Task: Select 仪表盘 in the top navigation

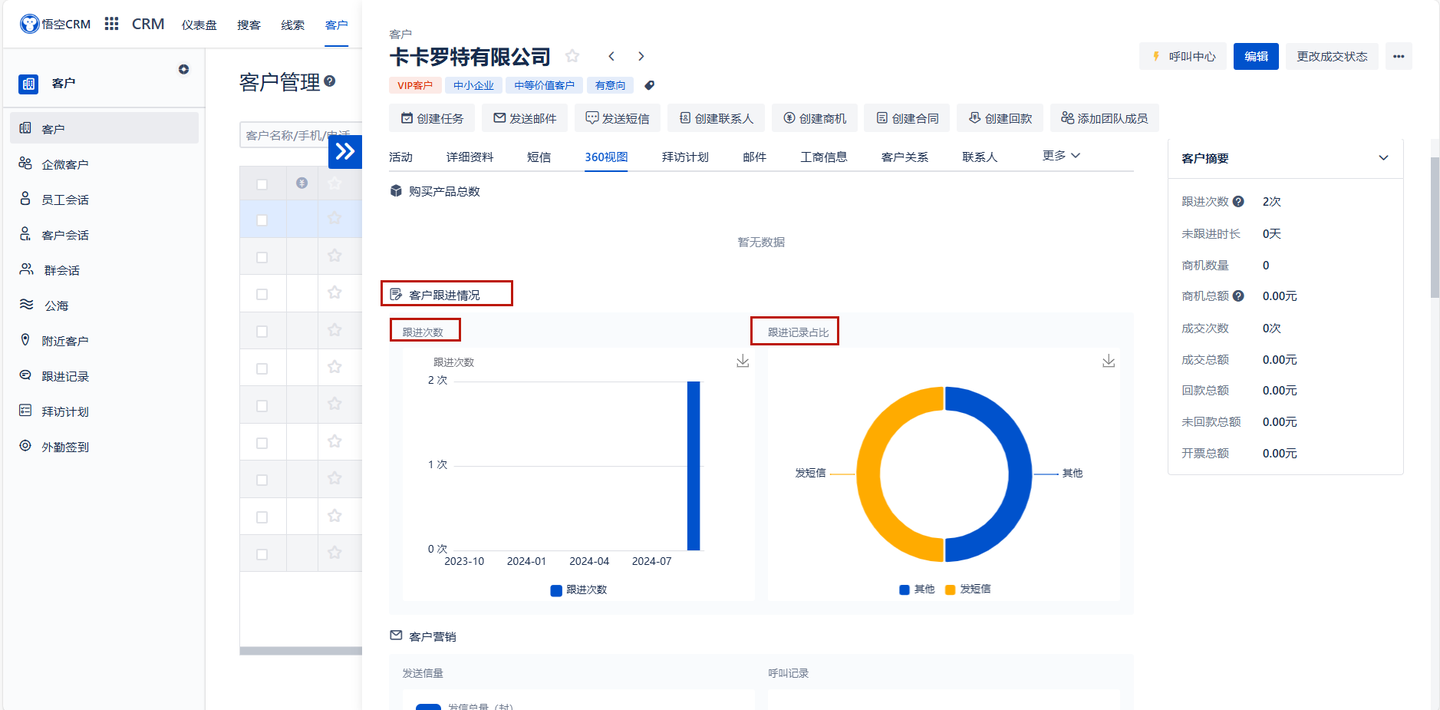Action: (x=199, y=23)
